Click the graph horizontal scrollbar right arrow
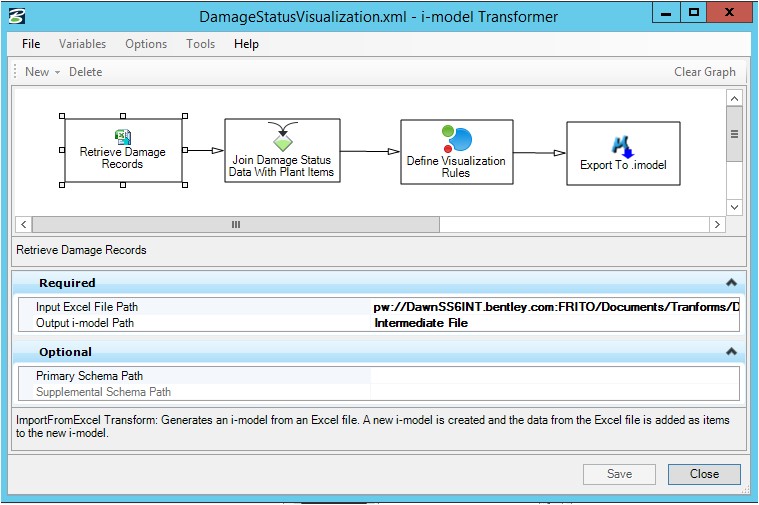The width and height of the screenshot is (759, 505). coord(717,224)
